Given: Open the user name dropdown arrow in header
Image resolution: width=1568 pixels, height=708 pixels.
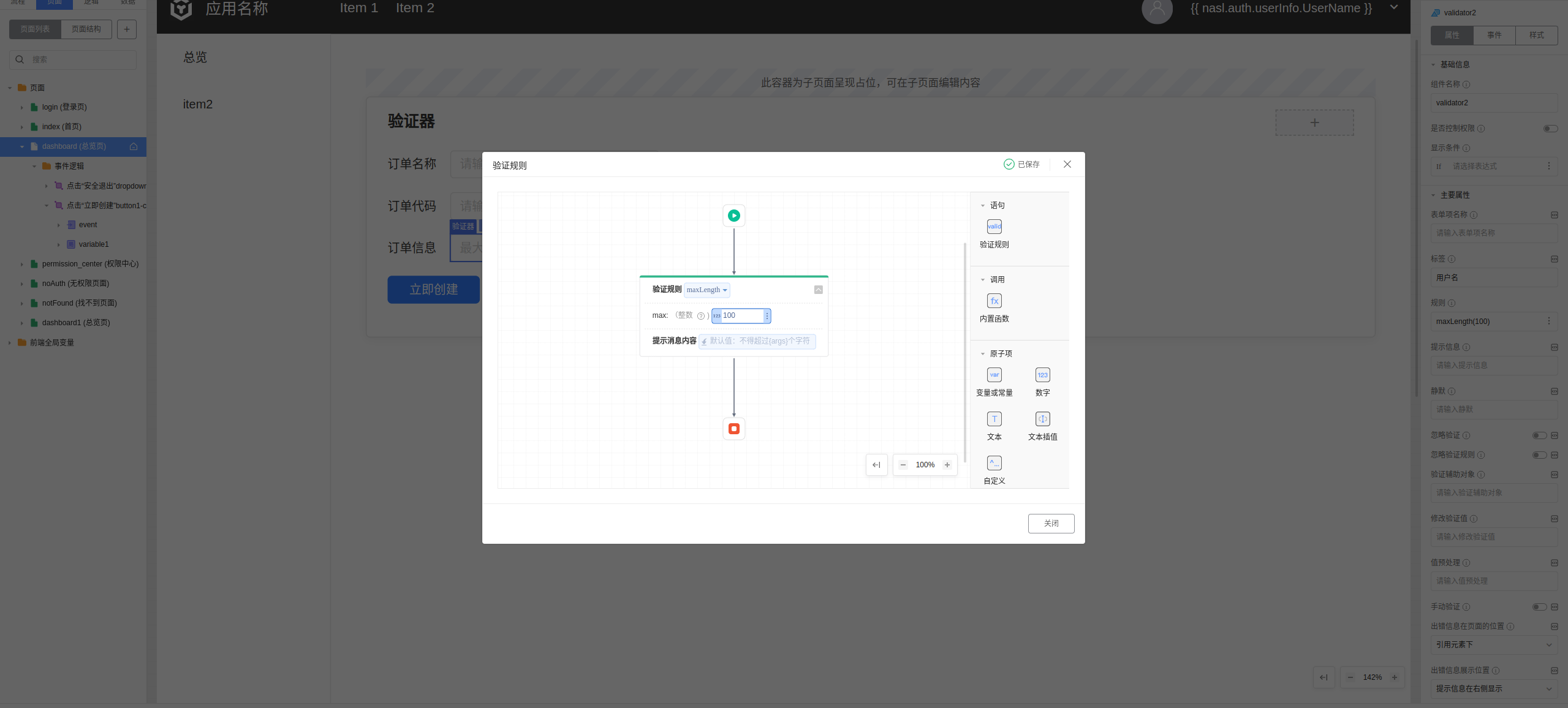Looking at the screenshot, I should (x=1393, y=7).
